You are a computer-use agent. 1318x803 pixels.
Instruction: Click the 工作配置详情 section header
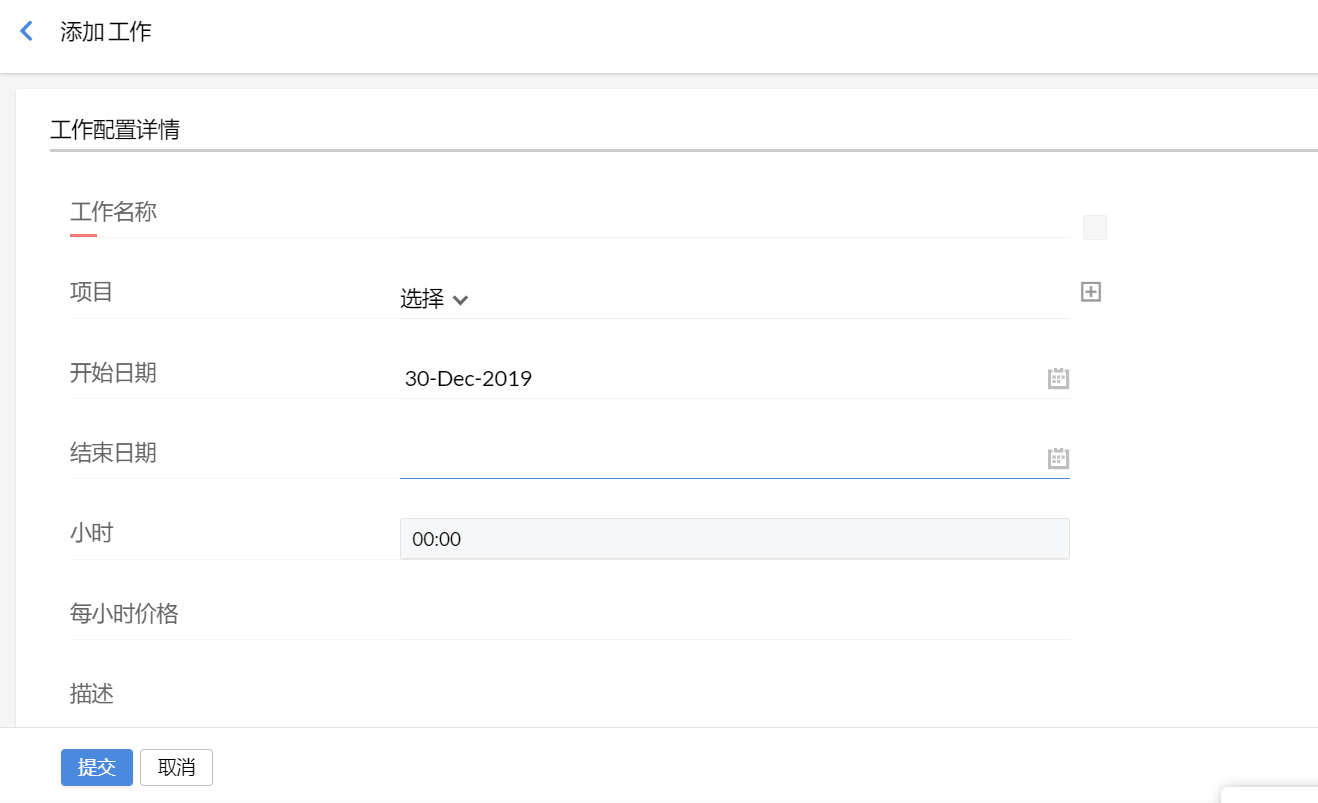pyautogui.click(x=115, y=130)
